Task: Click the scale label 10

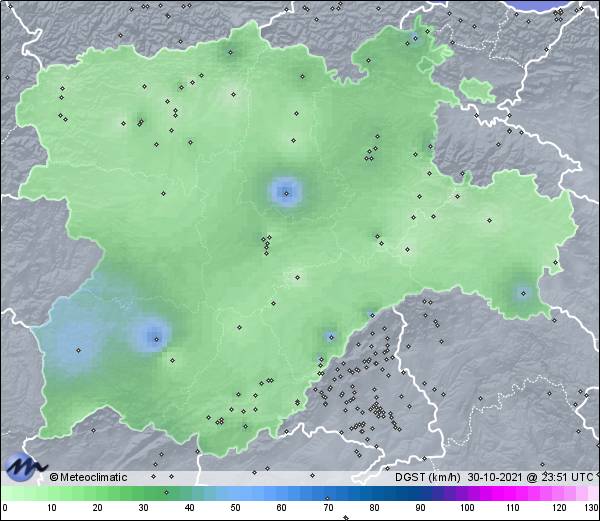Action: (x=52, y=508)
